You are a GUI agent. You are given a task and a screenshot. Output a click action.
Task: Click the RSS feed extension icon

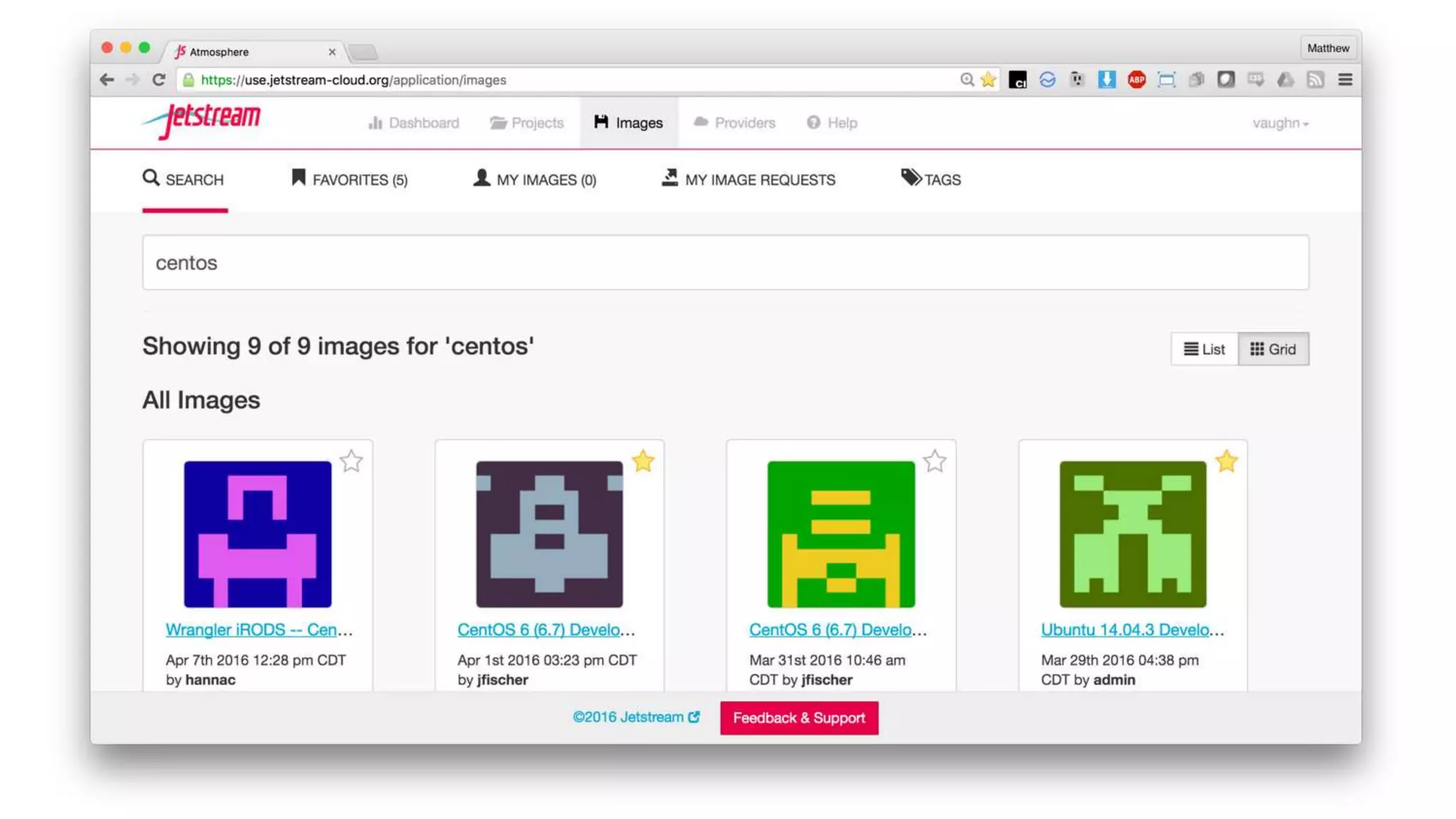click(x=1315, y=80)
